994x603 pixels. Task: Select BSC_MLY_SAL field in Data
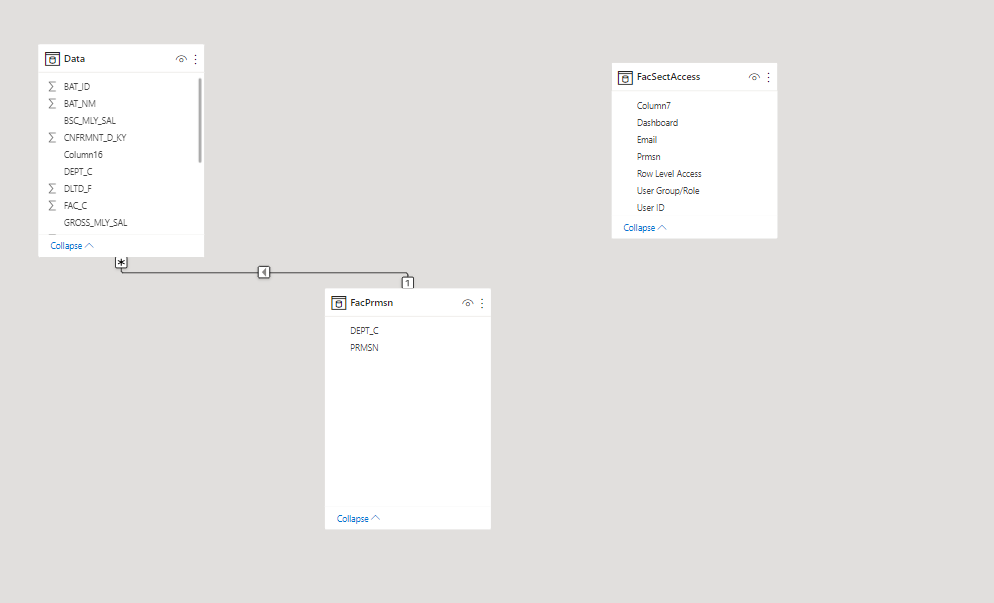(90, 120)
